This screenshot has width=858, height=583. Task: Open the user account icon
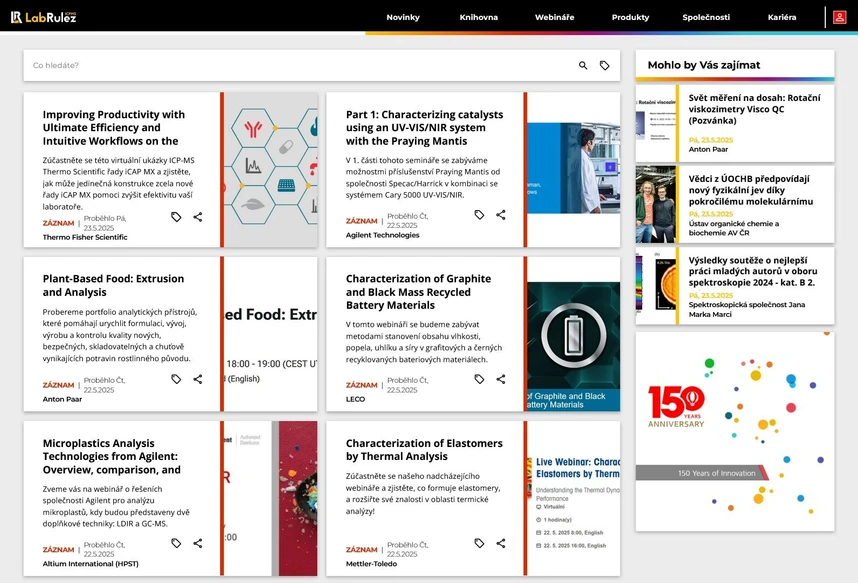click(839, 17)
